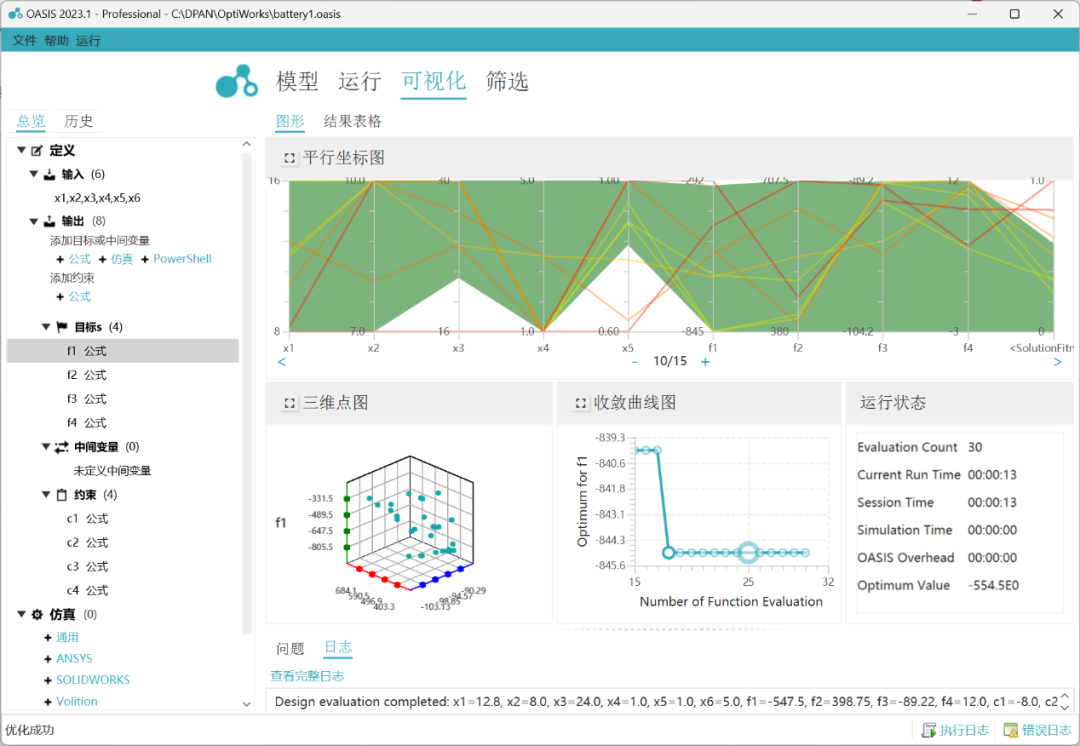Select constraint c4 公式 in tree

click(87, 590)
